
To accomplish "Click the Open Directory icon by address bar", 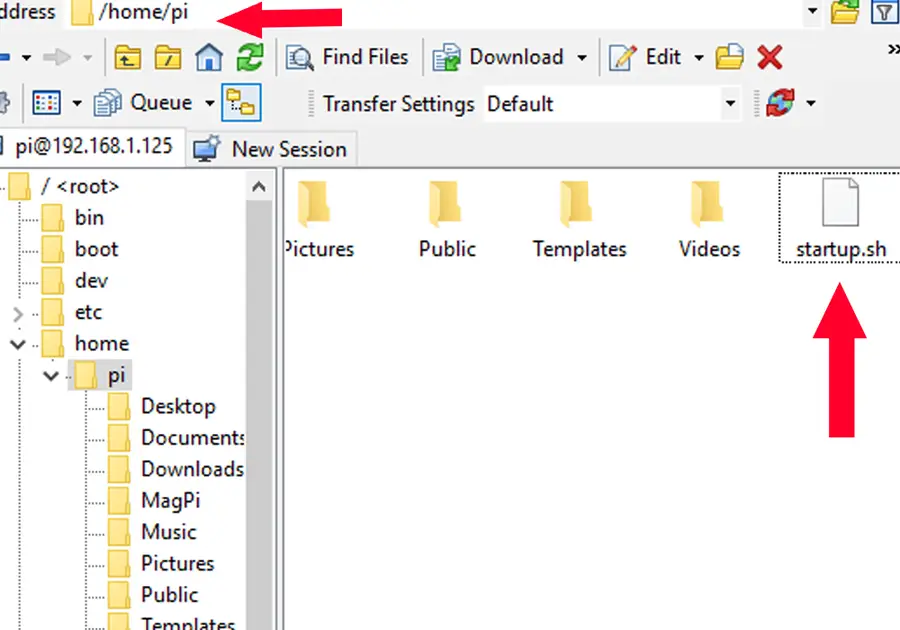I will pos(845,13).
